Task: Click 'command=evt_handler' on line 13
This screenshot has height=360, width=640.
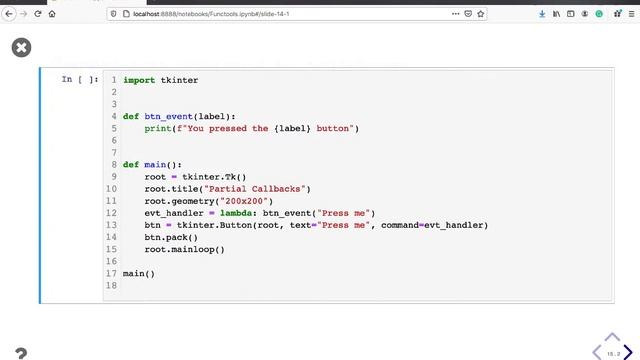Action: pos(432,225)
